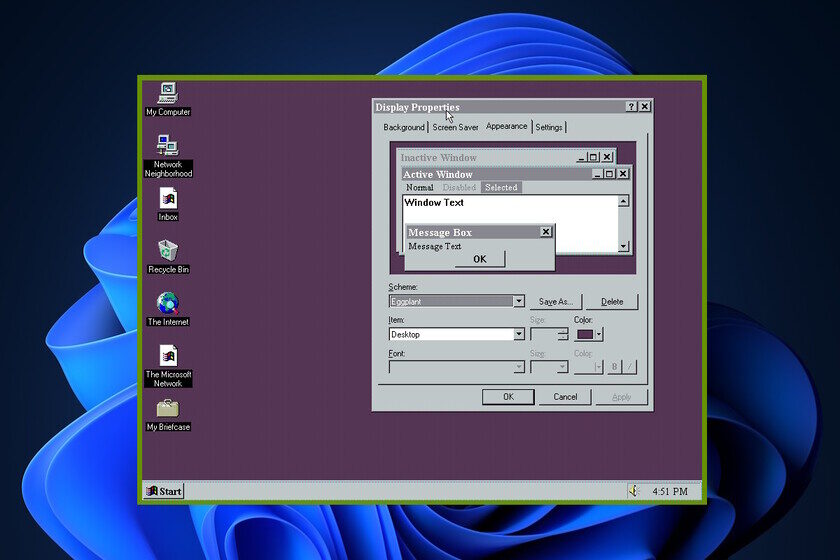Toggle the Italic font button

[630, 367]
